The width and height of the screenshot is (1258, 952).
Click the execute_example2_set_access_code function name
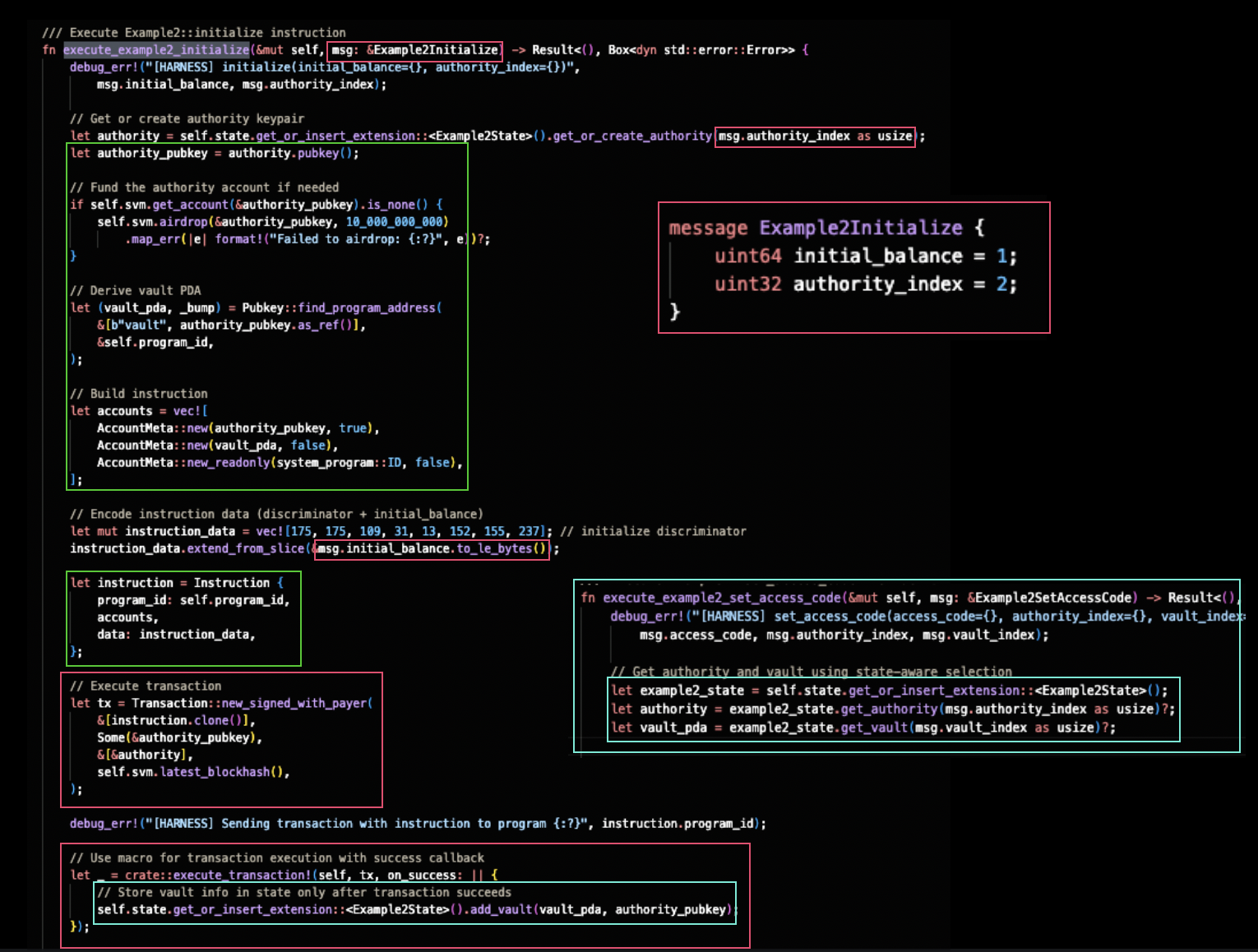tap(722, 598)
